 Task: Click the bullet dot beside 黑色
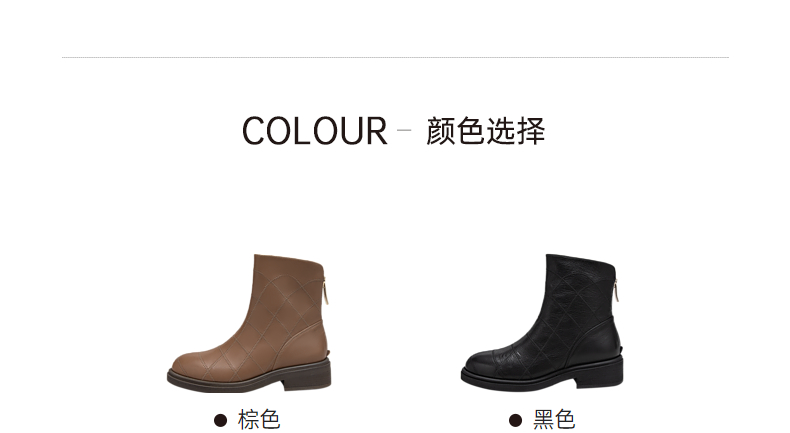(x=515, y=420)
